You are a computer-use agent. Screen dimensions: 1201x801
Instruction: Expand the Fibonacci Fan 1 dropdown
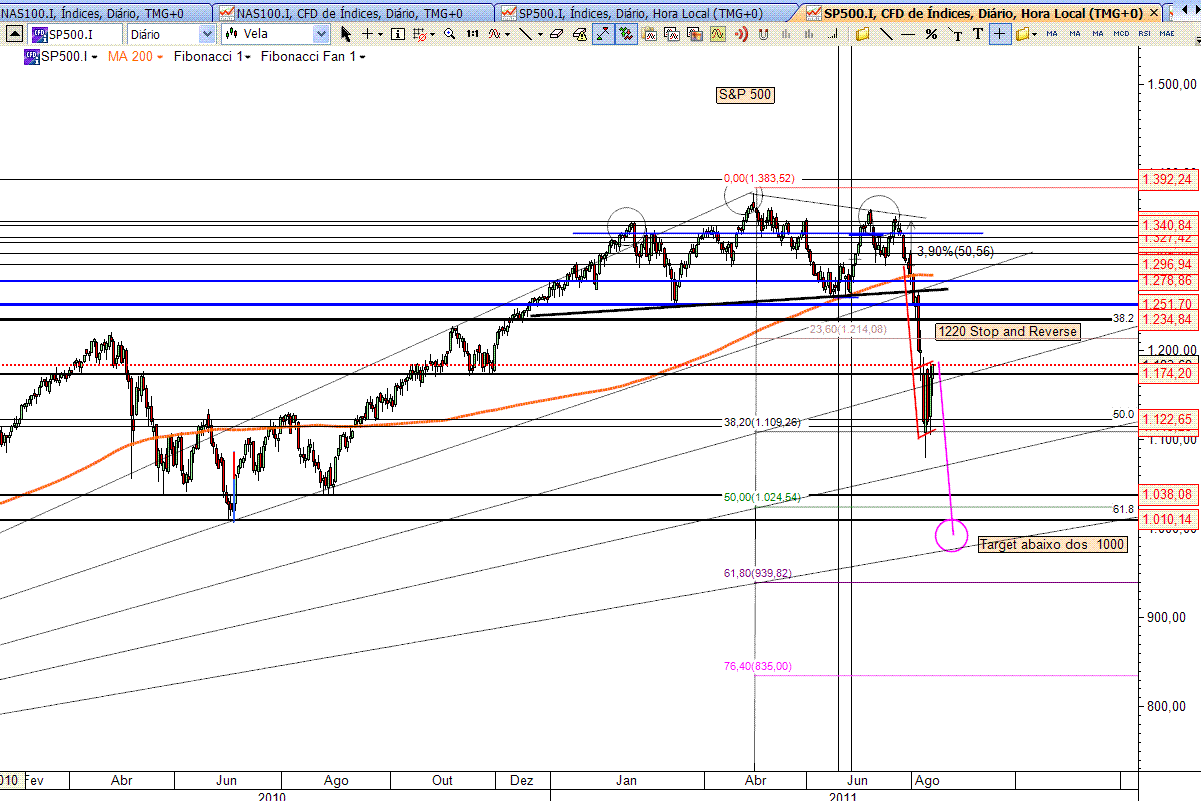(x=362, y=57)
